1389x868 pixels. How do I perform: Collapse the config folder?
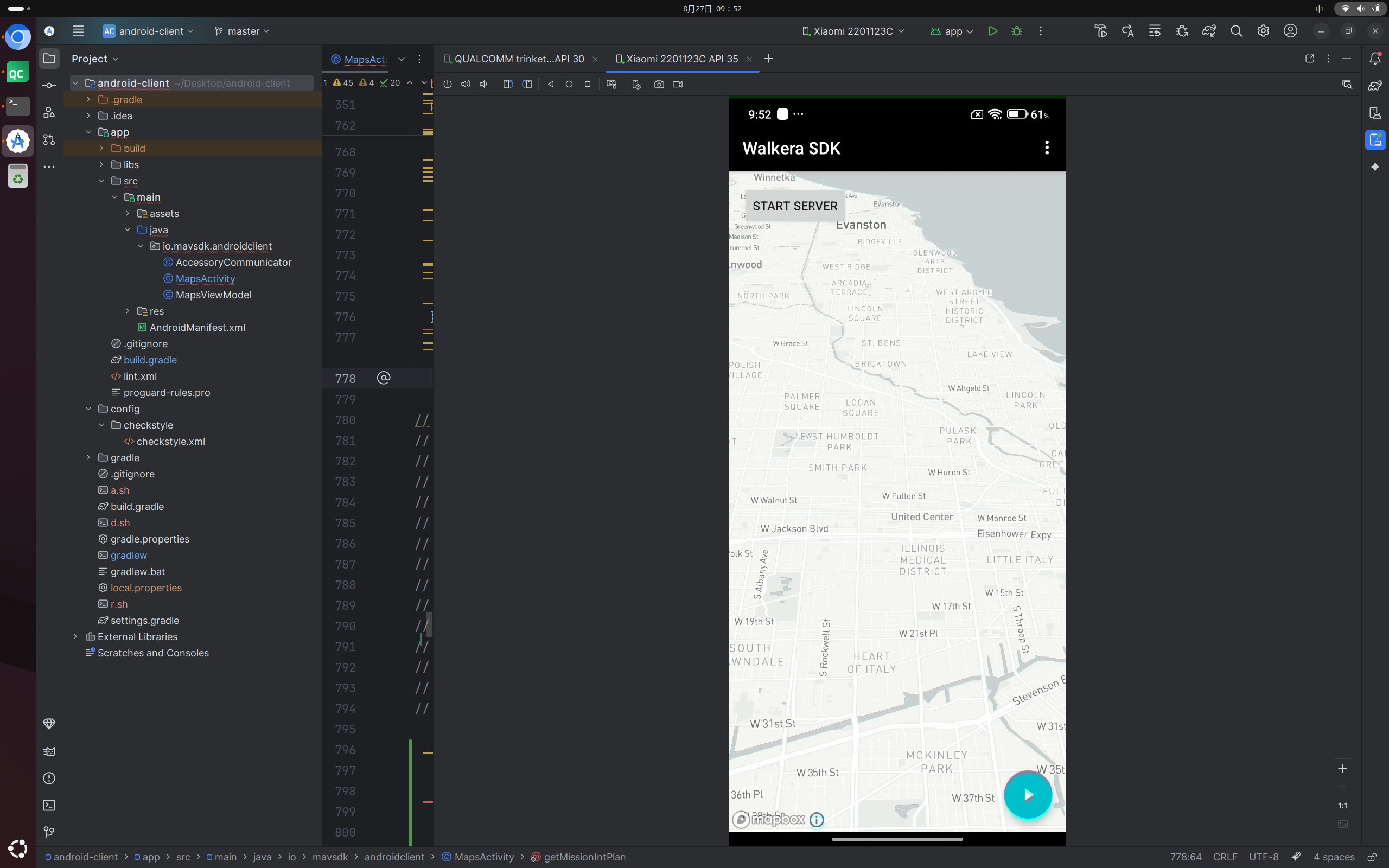pos(88,409)
